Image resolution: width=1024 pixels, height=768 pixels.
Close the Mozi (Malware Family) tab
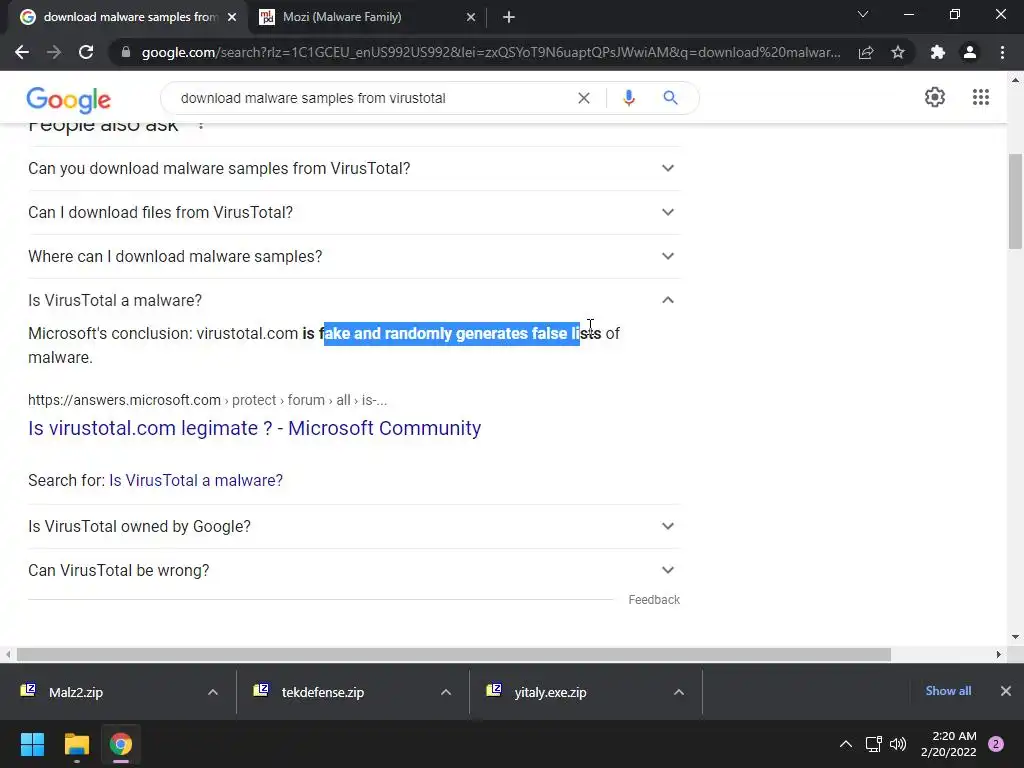pyautogui.click(x=471, y=17)
